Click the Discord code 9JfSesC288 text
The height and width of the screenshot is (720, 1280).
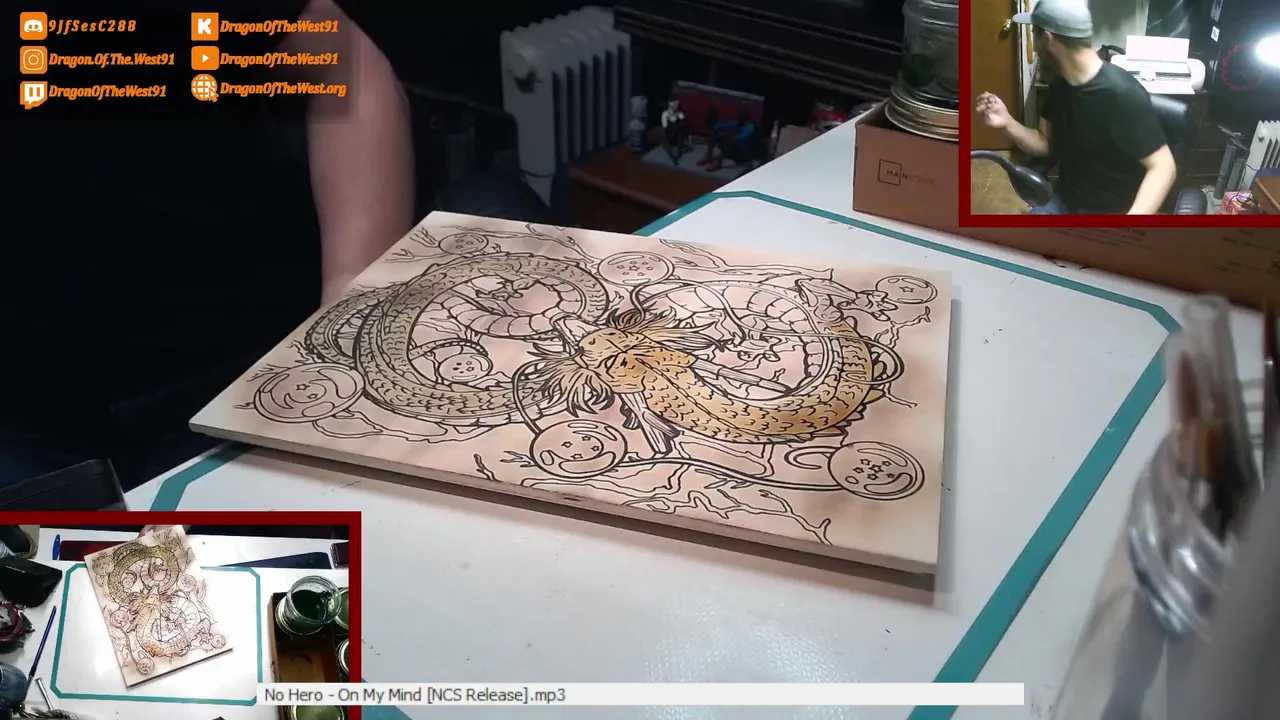92,27
